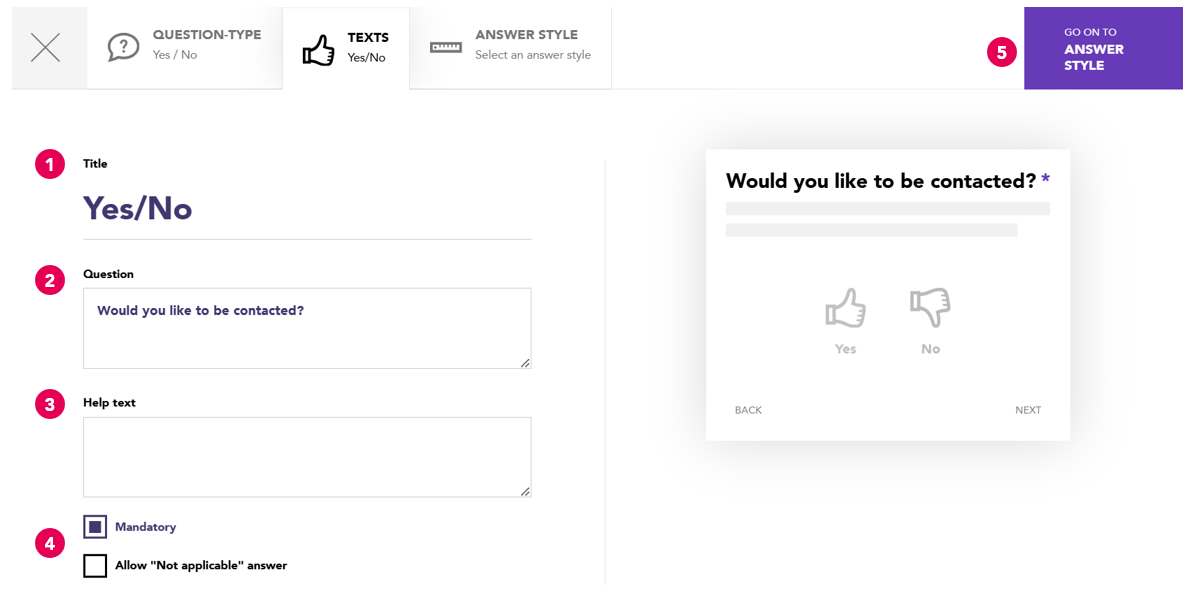This screenshot has width=1192, height=609.
Task: Close the question editor with the X icon
Action: 46,48
